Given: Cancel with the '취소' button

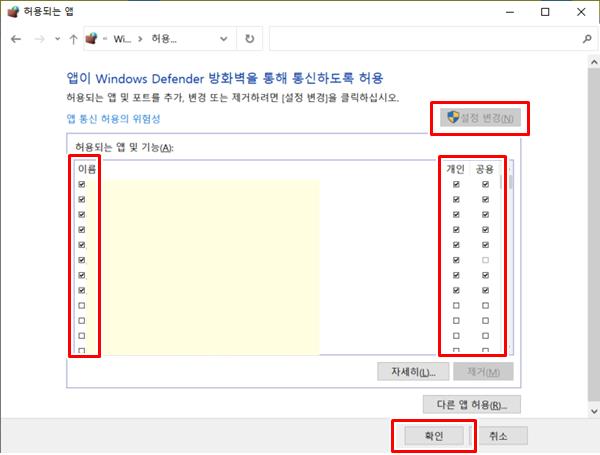Looking at the screenshot, I should tap(498, 436).
